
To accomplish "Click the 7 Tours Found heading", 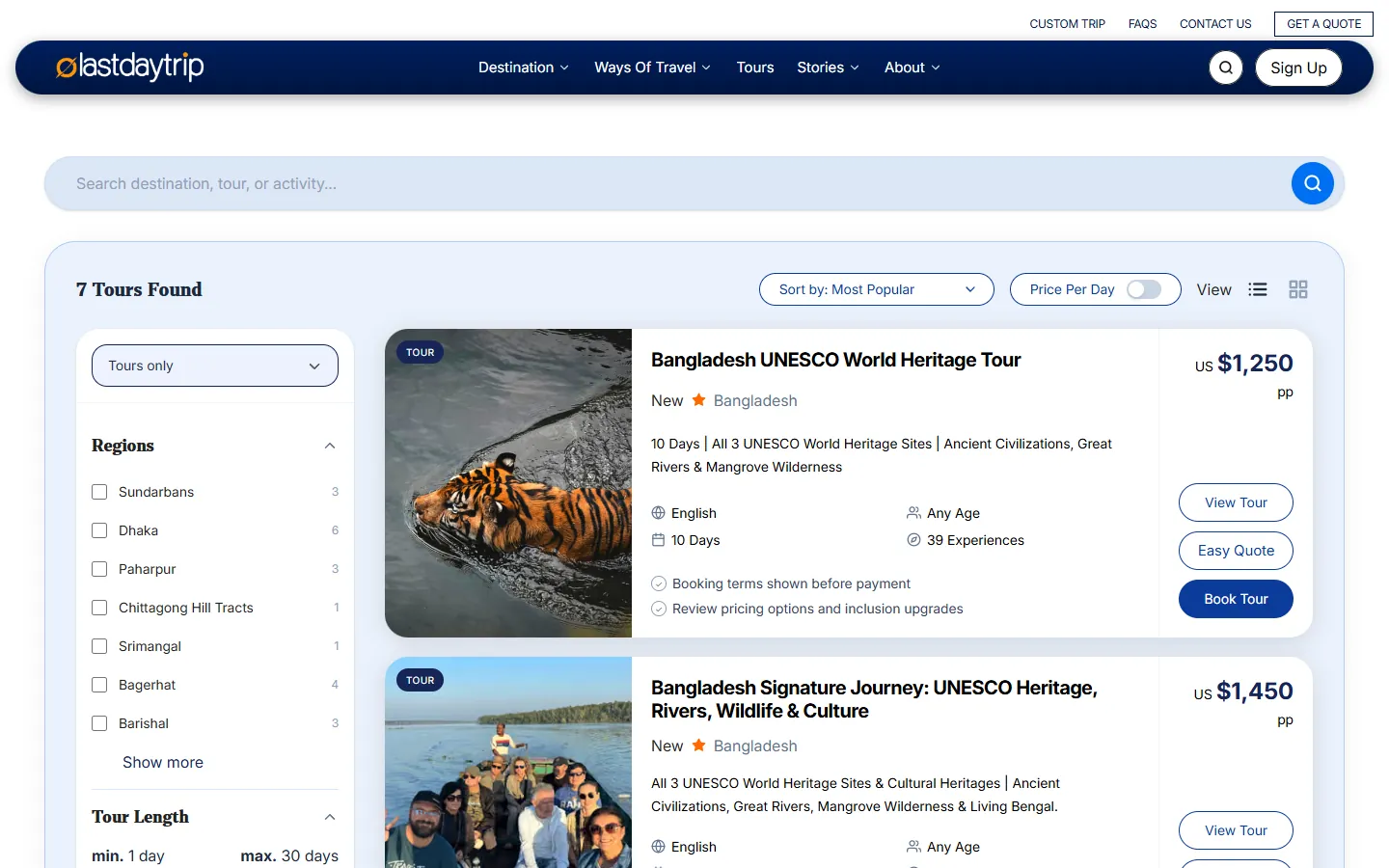I will (x=139, y=289).
